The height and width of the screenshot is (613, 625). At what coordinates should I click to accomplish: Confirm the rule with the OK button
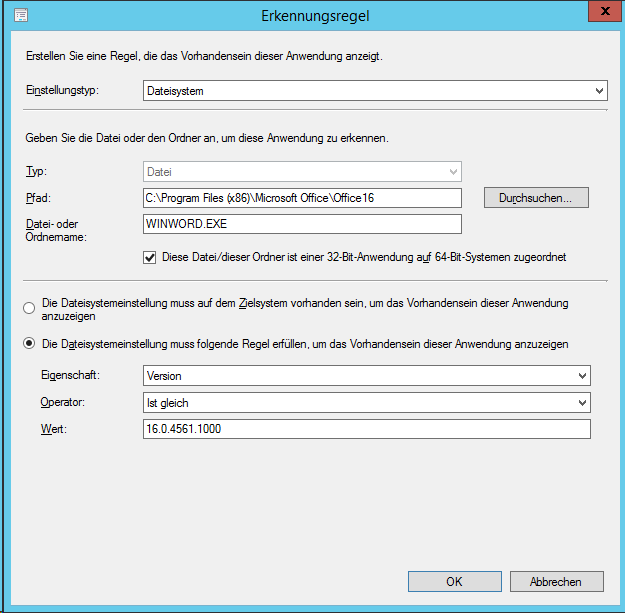(x=454, y=581)
